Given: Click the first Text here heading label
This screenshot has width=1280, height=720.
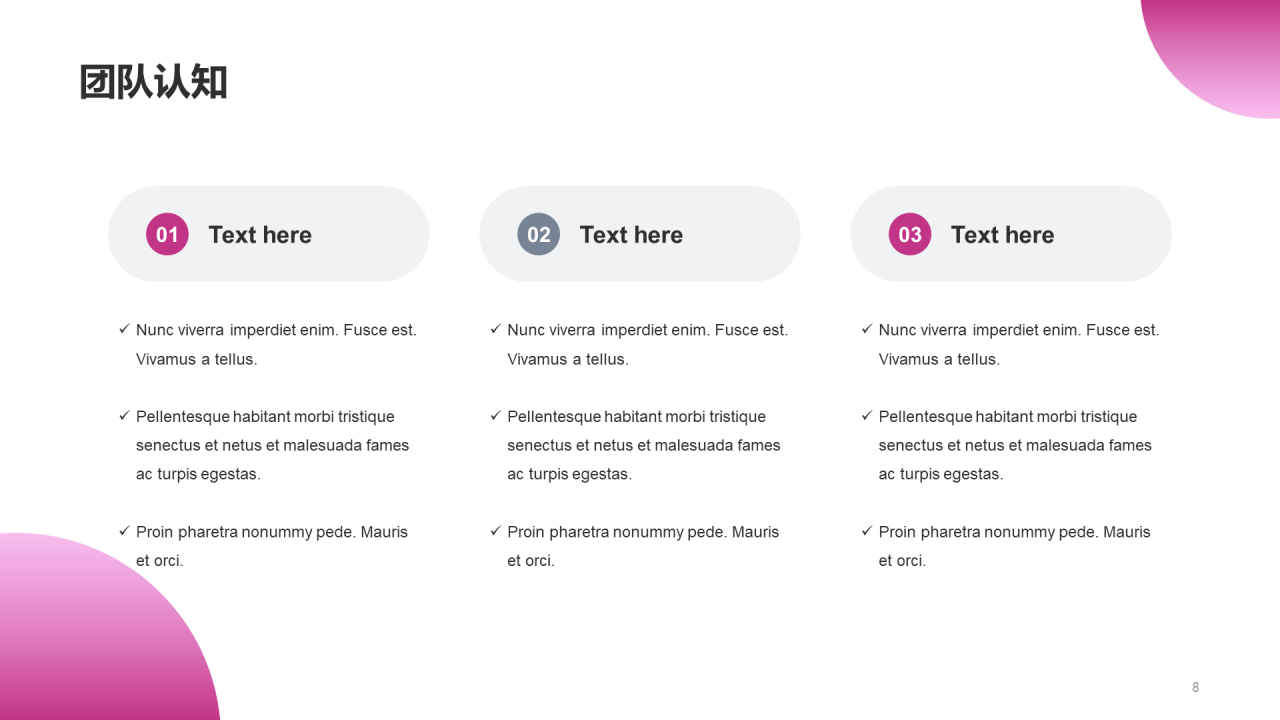Looking at the screenshot, I should [x=260, y=235].
